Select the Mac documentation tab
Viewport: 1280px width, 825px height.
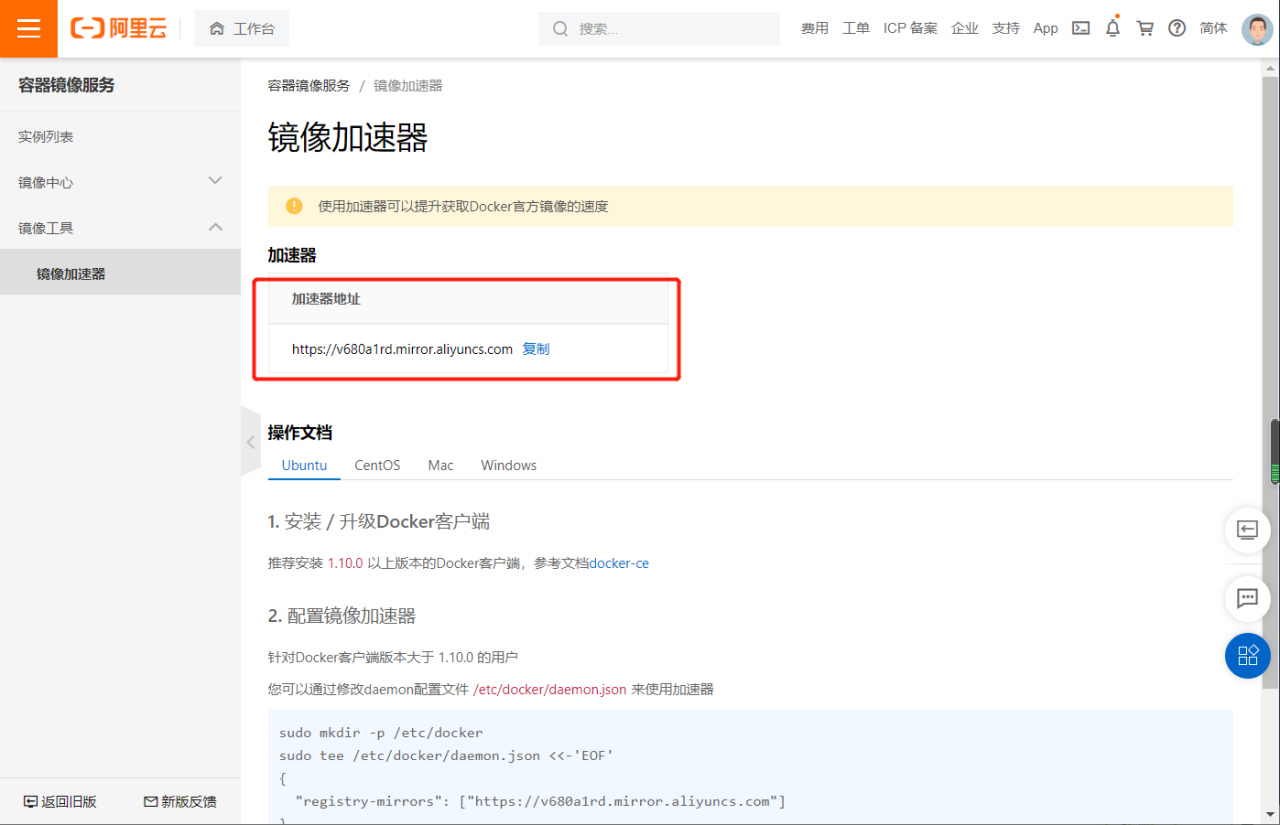coord(440,465)
